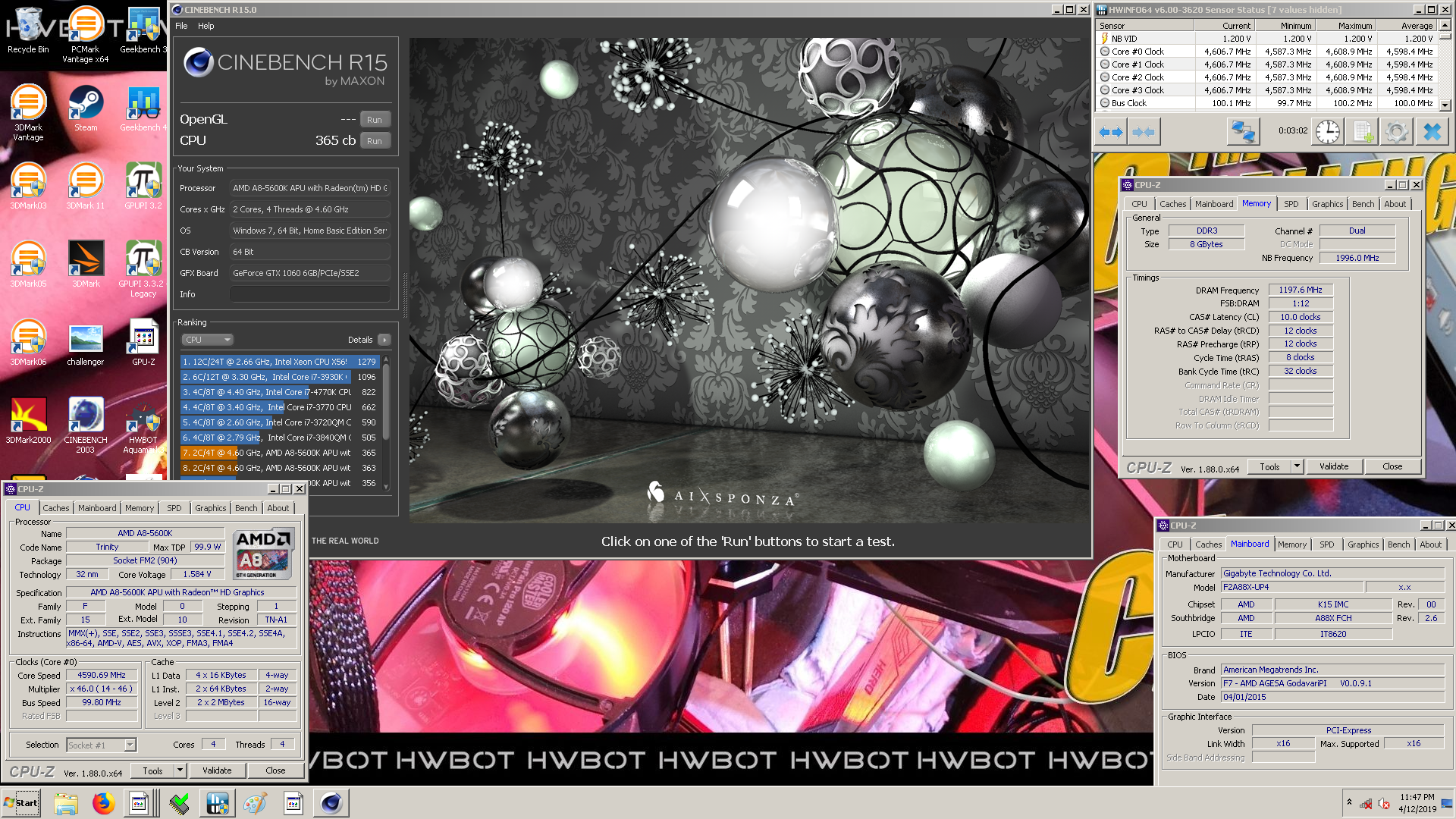Open About tab in CPU-Z Memory window
Image resolution: width=1456 pixels, height=819 pixels.
click(x=1395, y=204)
